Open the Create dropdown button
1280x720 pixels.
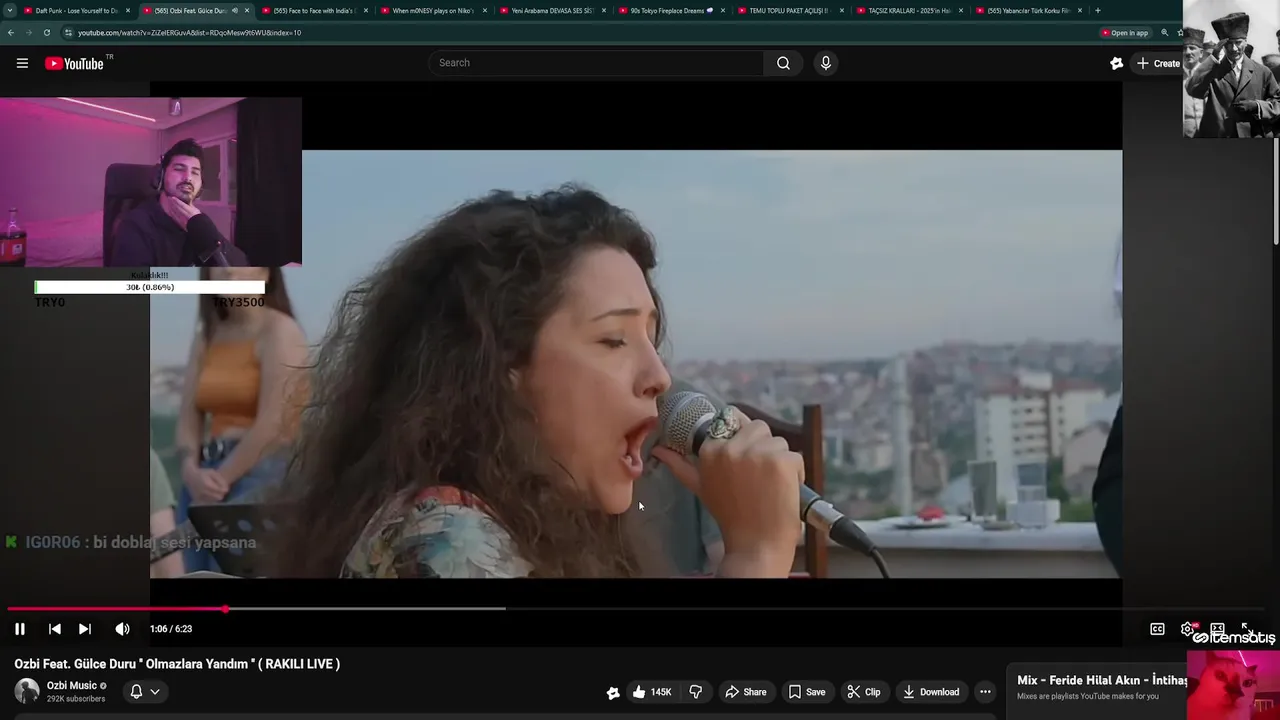(x=1158, y=63)
